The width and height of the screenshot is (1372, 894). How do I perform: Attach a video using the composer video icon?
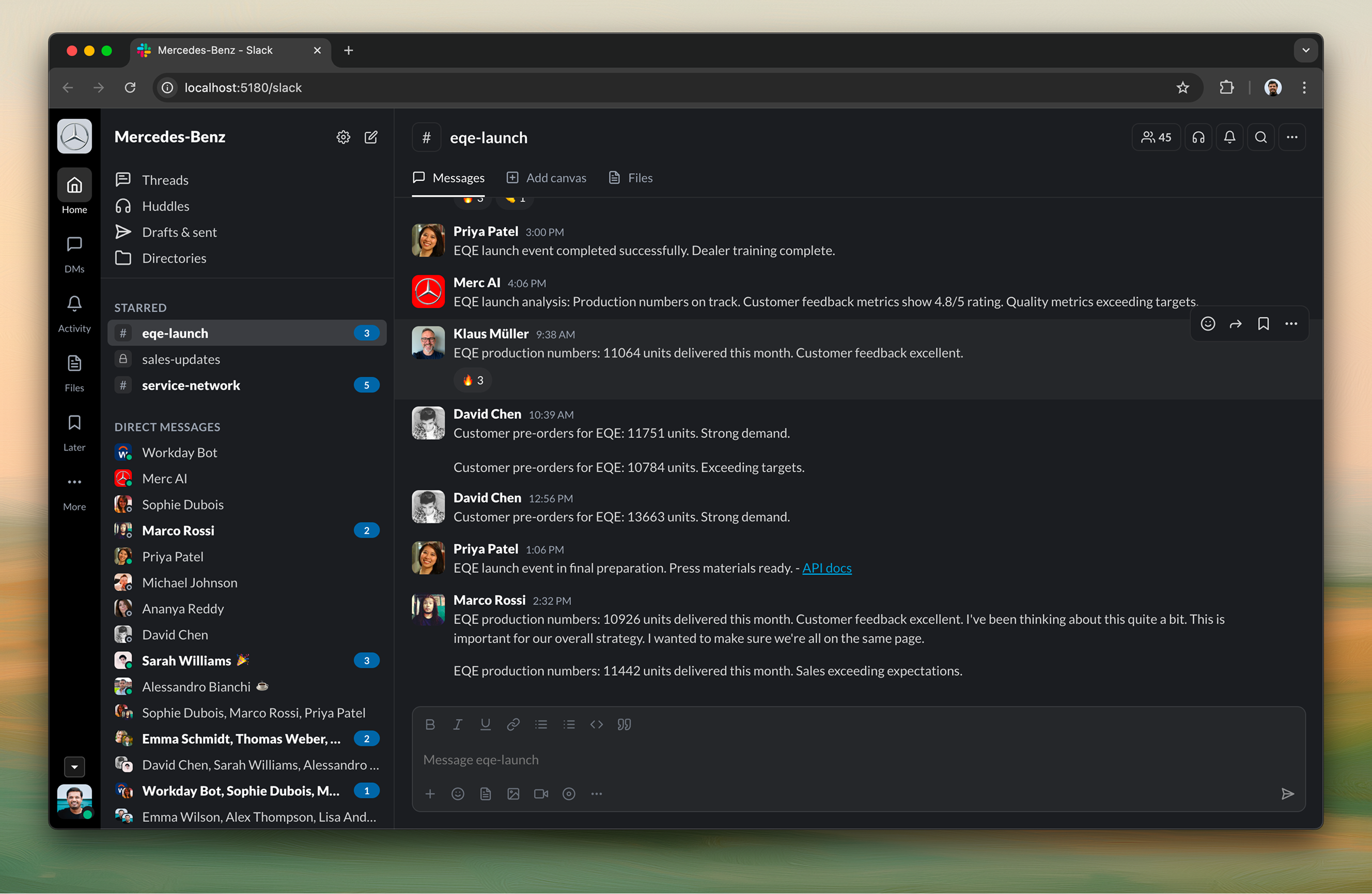tap(541, 794)
